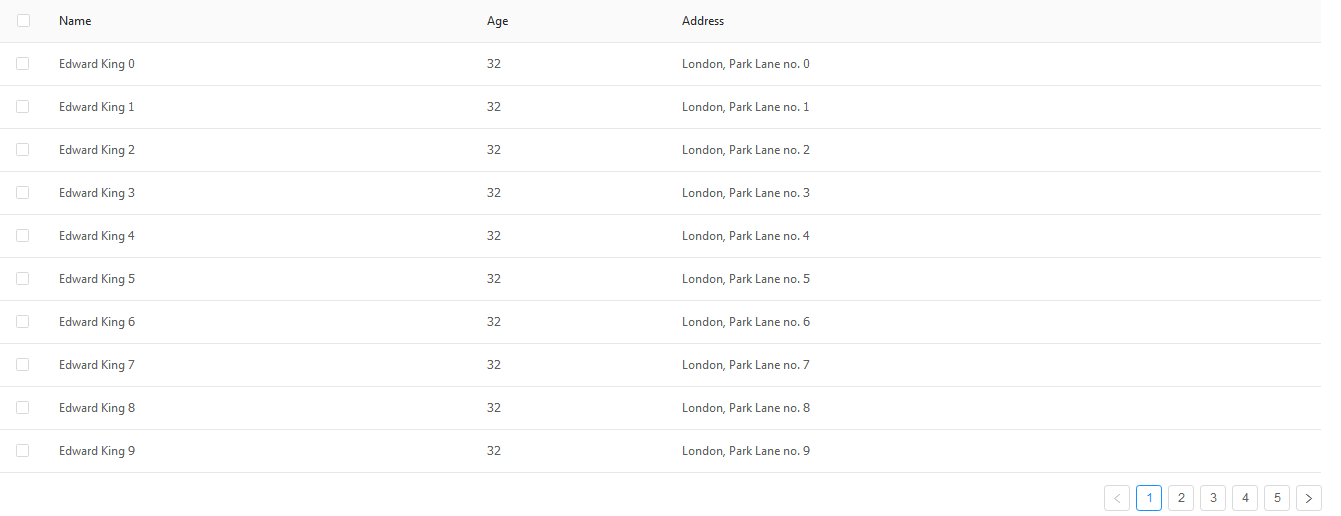Image resolution: width=1341 pixels, height=516 pixels.
Task: Select the Edward King 3 row checkbox
Action: tap(23, 192)
